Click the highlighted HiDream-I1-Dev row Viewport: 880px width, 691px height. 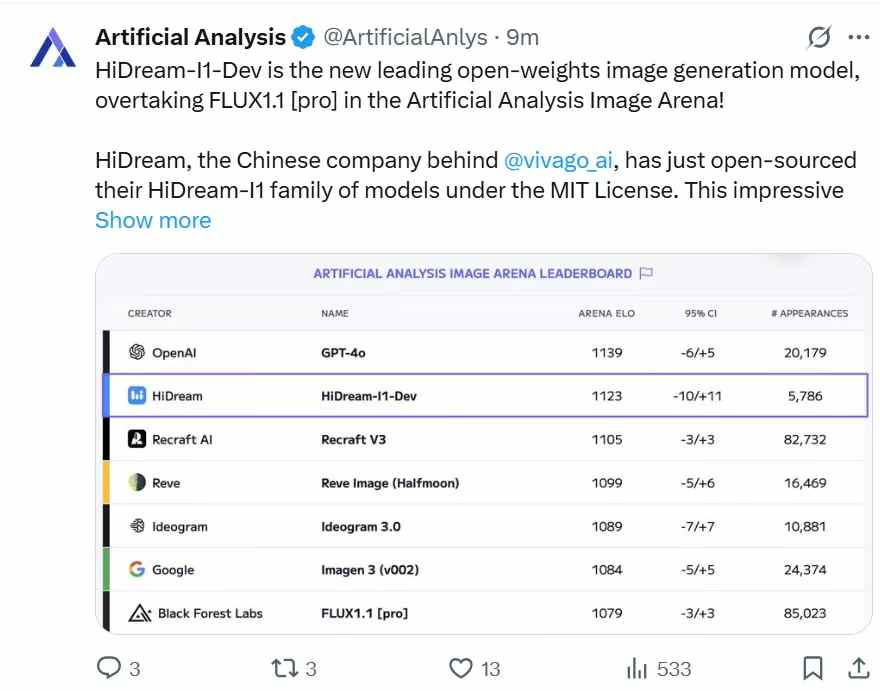(485, 396)
